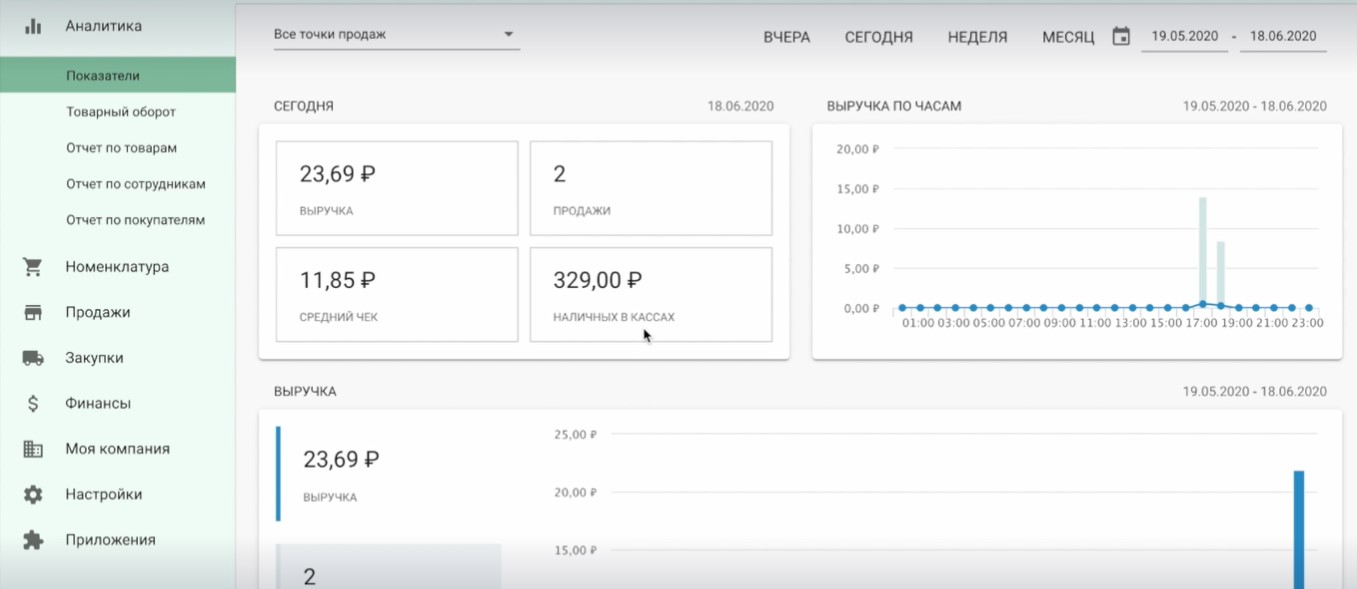Image resolution: width=1357 pixels, height=589 pixels.
Task: Select the Показатели menu item
Action: click(x=118, y=75)
